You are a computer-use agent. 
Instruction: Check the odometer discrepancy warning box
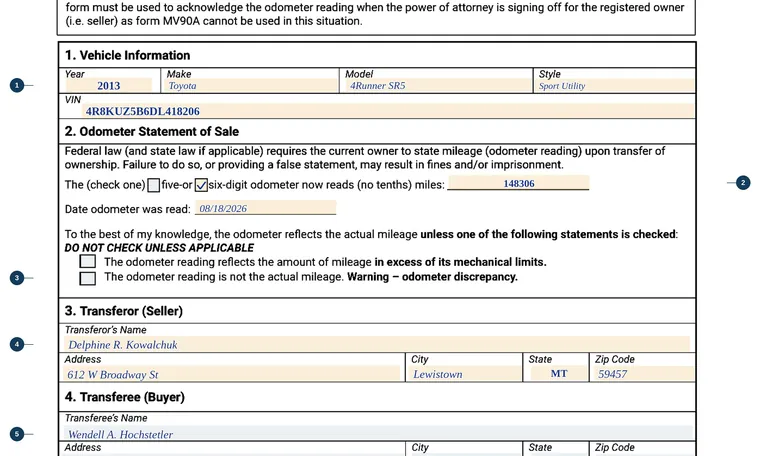point(88,278)
